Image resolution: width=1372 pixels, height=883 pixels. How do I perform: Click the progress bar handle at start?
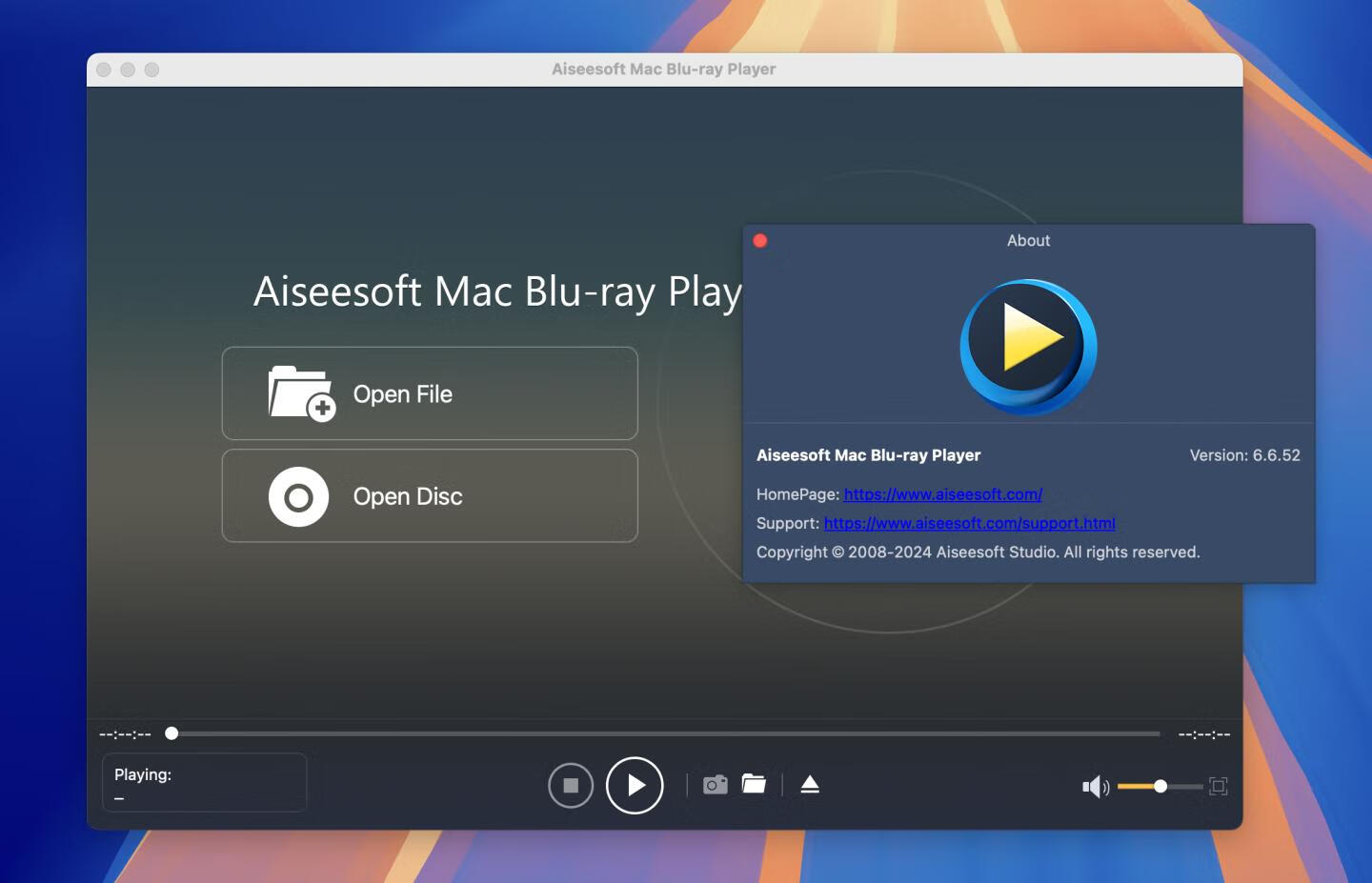[171, 733]
